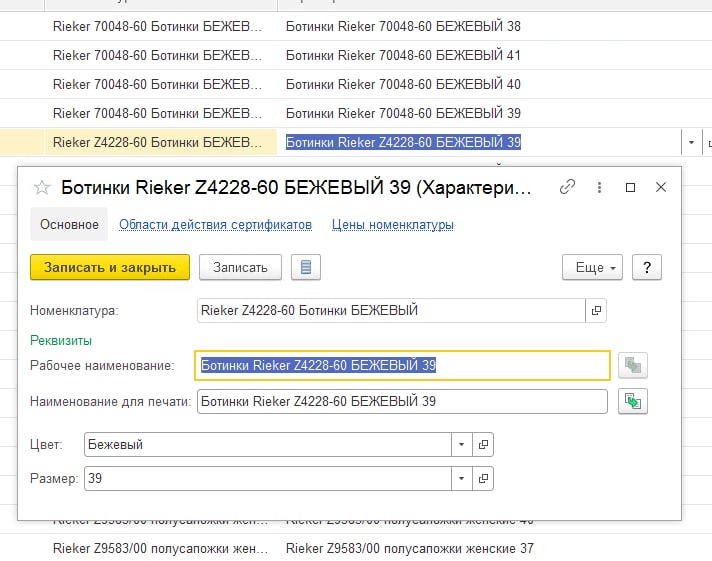Viewport: 712px width, 561px height.
Task: Select cell Ботинки Rieker 70048-60 БЕЖЕВЫЙ 39
Action: (x=403, y=113)
